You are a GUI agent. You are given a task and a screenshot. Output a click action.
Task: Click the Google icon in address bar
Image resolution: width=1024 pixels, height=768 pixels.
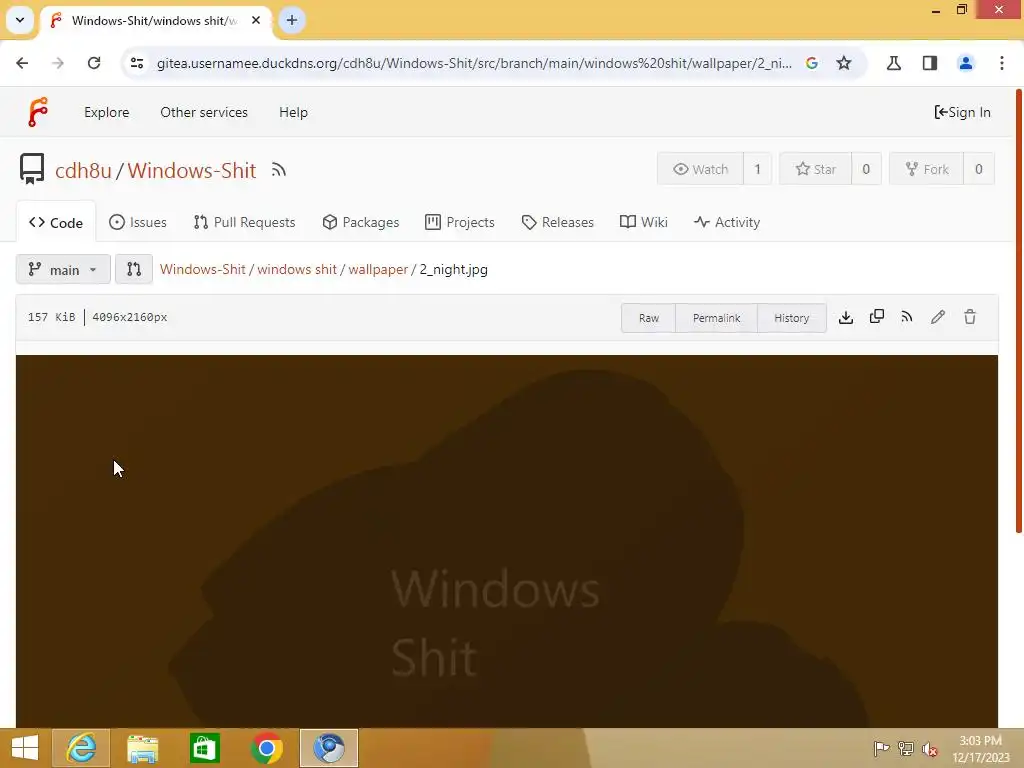pyautogui.click(x=812, y=63)
